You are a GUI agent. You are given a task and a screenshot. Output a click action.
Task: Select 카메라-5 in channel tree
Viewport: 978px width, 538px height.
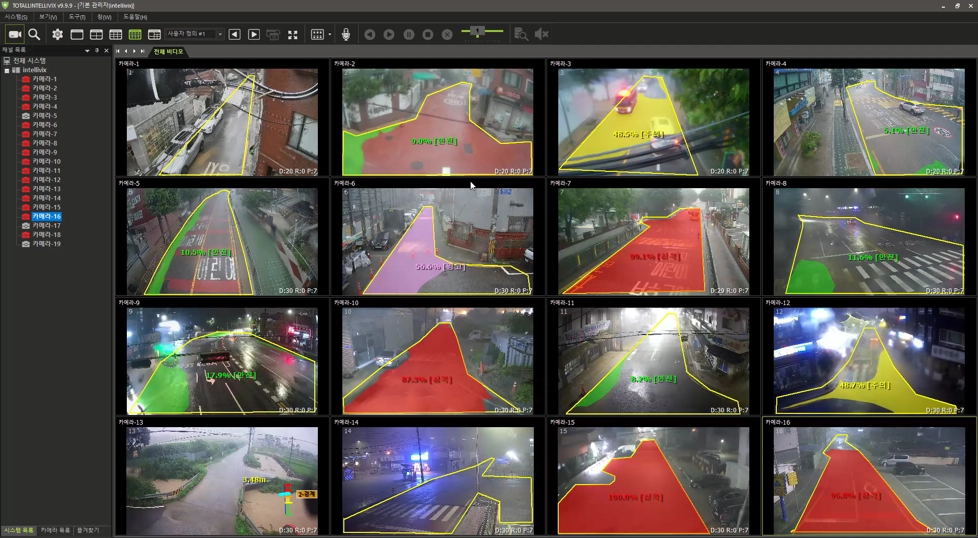(x=44, y=116)
